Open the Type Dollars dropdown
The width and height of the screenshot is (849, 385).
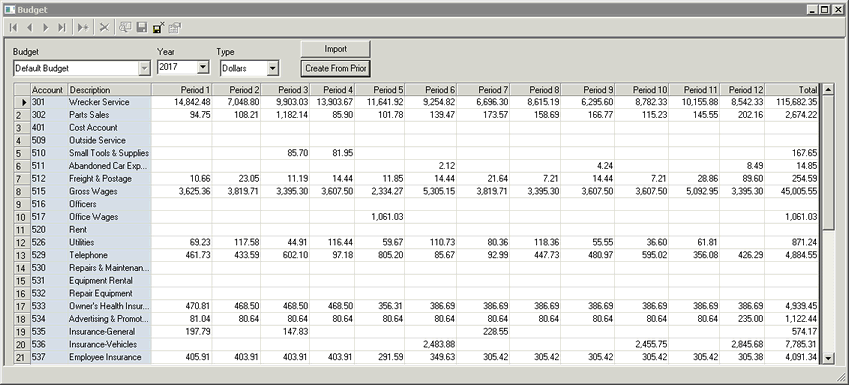(272, 68)
